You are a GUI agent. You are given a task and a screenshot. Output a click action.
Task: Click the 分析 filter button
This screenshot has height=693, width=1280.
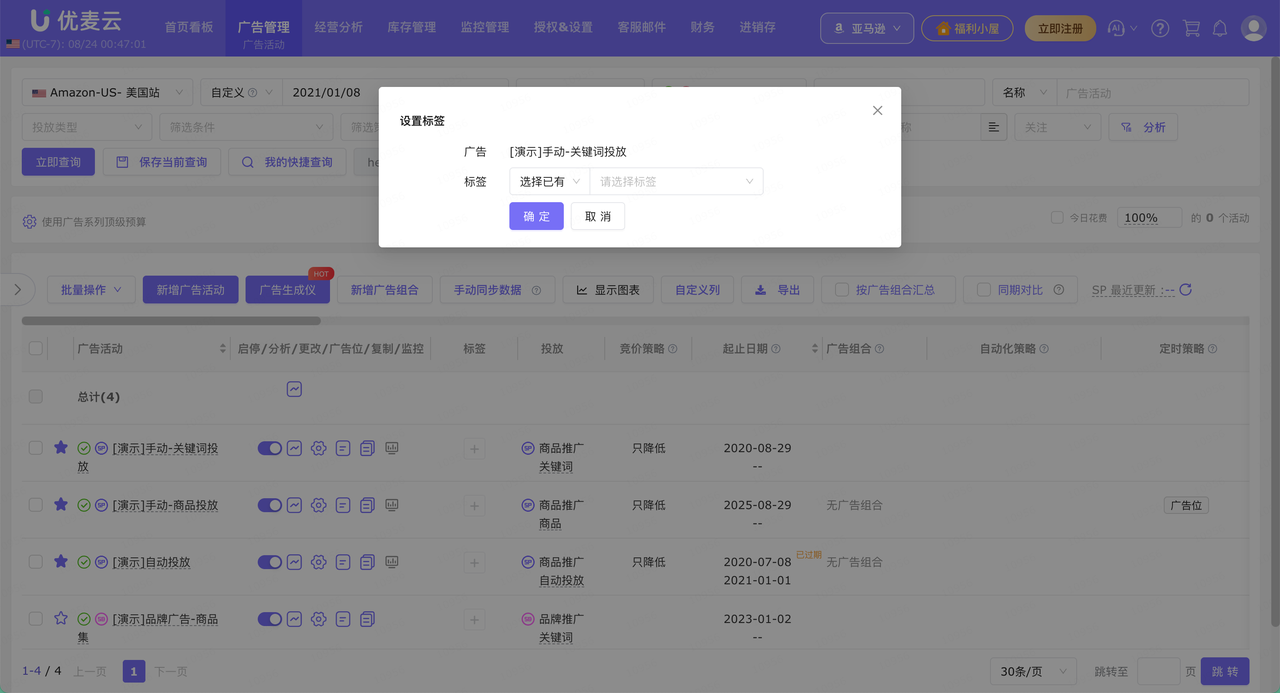pos(1143,128)
